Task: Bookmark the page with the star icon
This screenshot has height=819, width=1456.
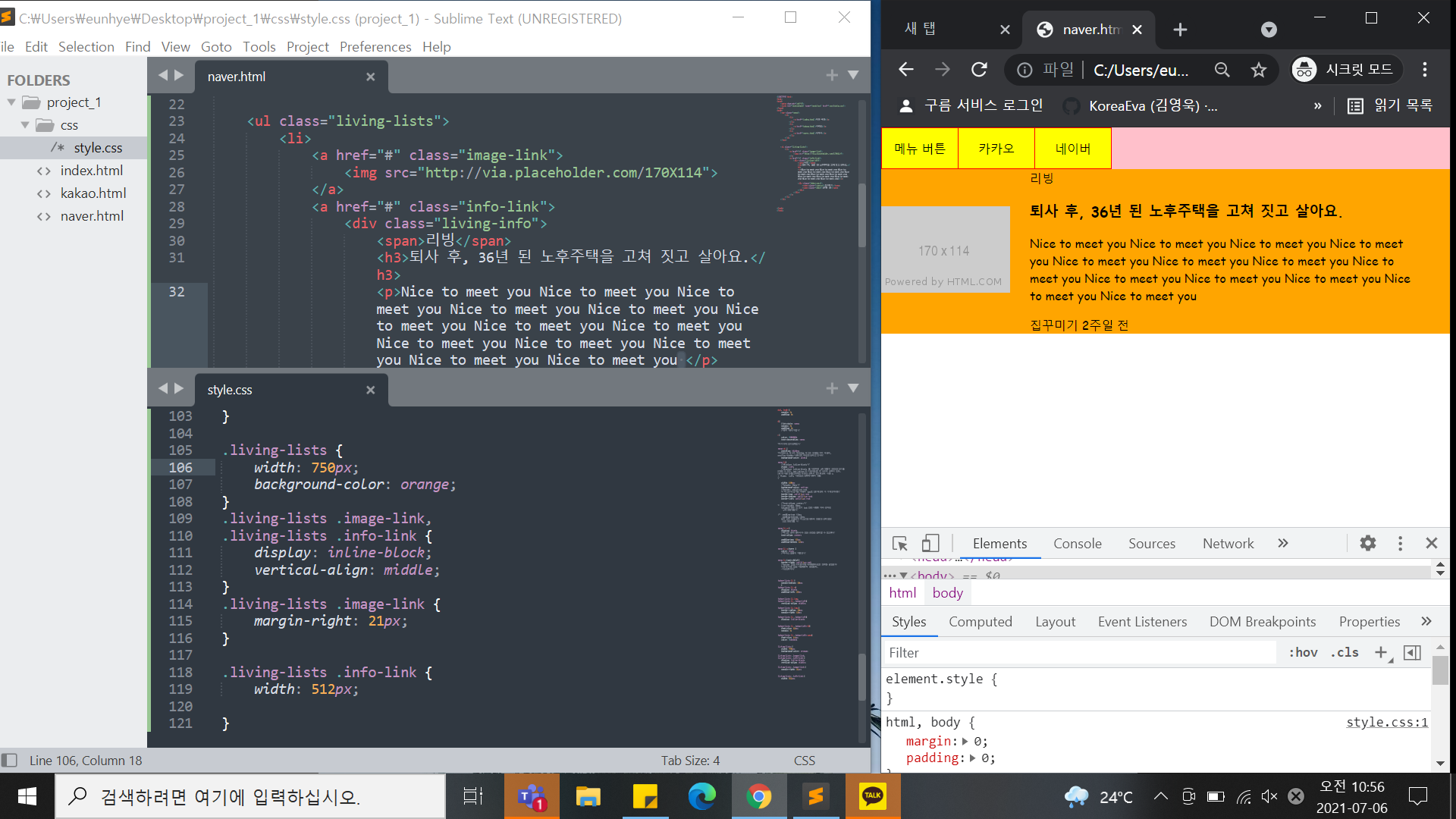Action: tap(1259, 70)
